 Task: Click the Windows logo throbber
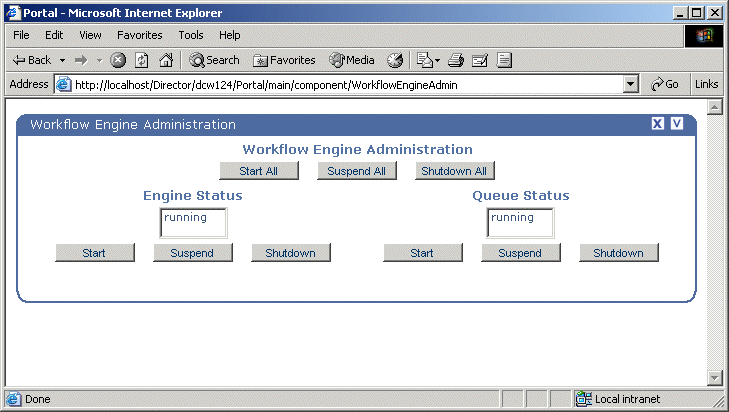coord(704,36)
